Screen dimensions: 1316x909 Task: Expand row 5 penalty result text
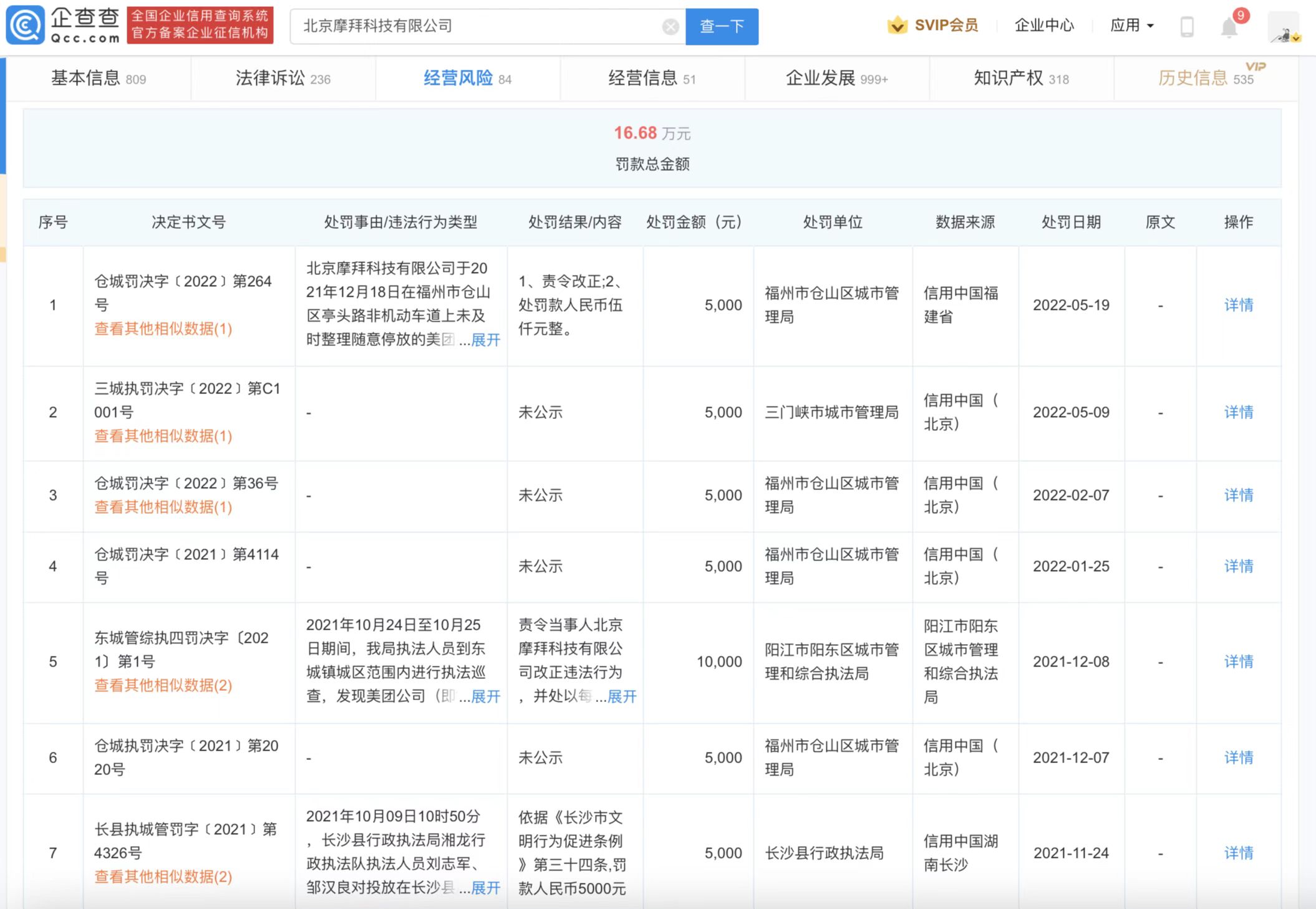point(622,696)
